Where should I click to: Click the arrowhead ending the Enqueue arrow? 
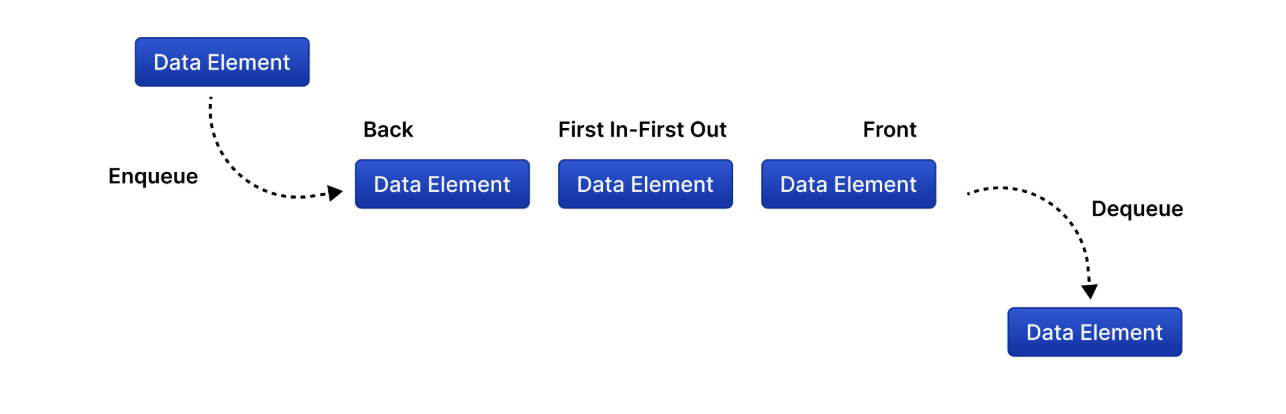[x=336, y=194]
